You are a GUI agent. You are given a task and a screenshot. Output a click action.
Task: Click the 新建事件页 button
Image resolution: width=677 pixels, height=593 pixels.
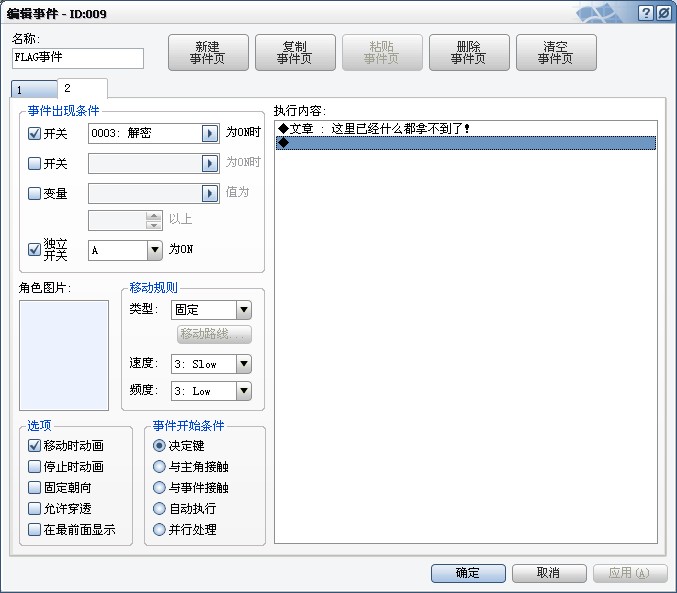point(208,52)
